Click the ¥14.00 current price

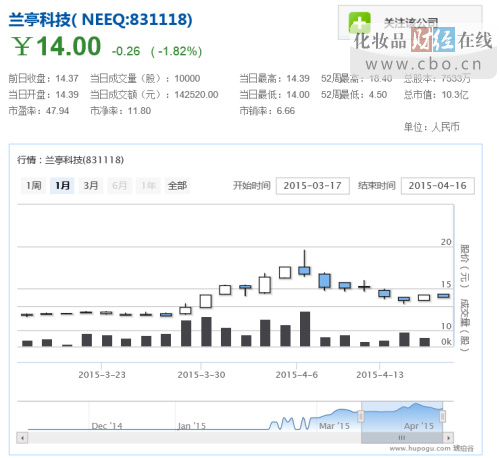click(56, 46)
